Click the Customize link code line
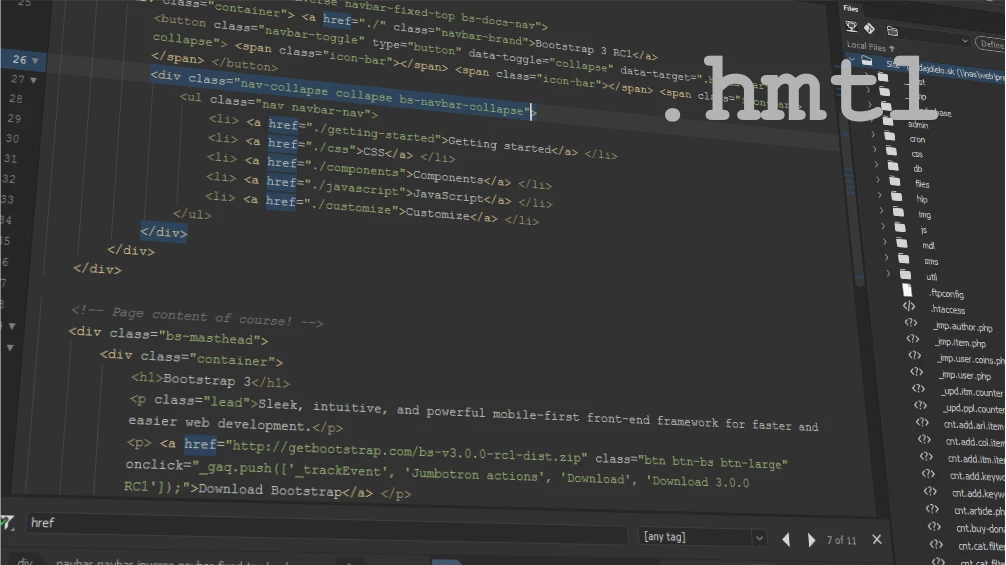Viewport: 1006px width, 565px height. pyautogui.click(x=371, y=208)
